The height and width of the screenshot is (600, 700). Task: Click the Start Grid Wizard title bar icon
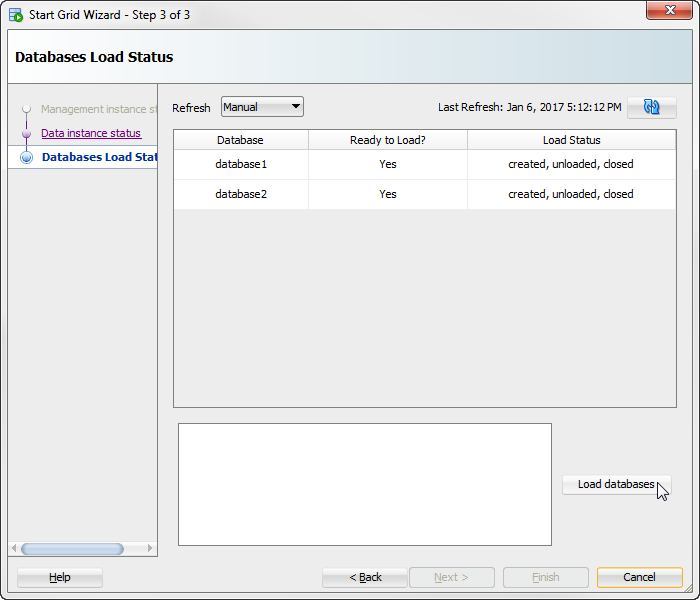point(16,15)
